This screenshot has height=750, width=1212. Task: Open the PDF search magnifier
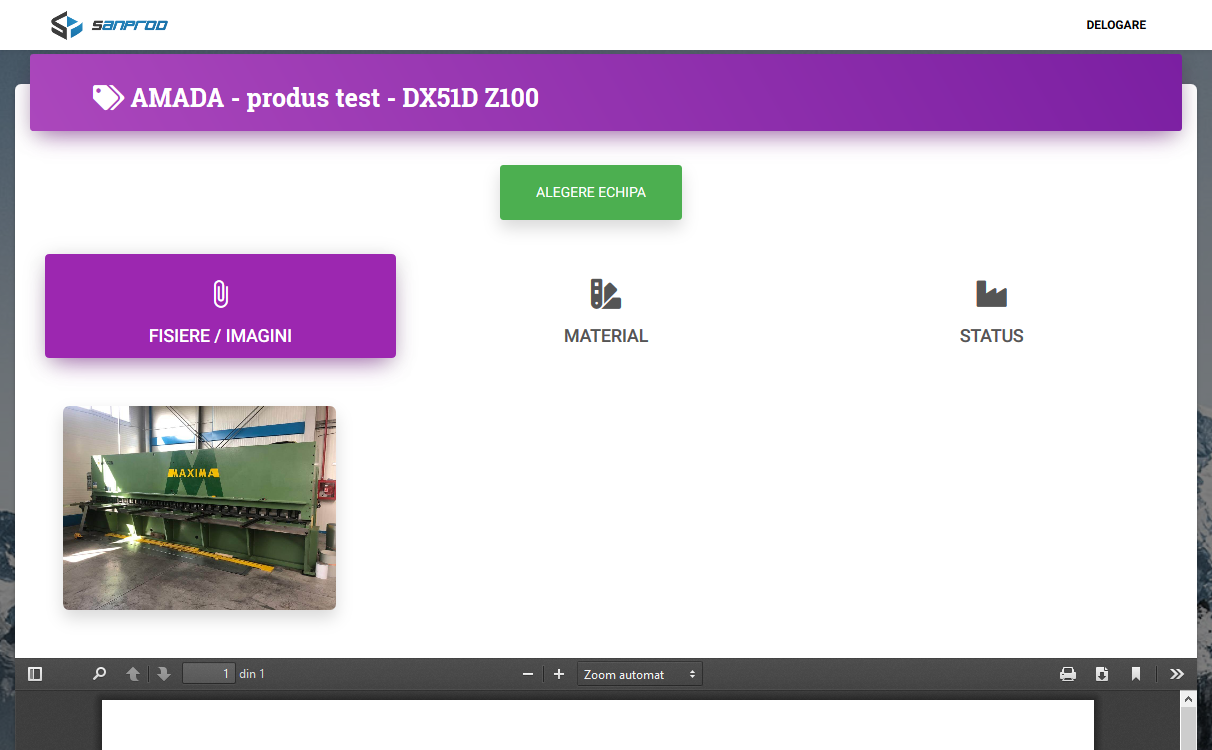(99, 674)
